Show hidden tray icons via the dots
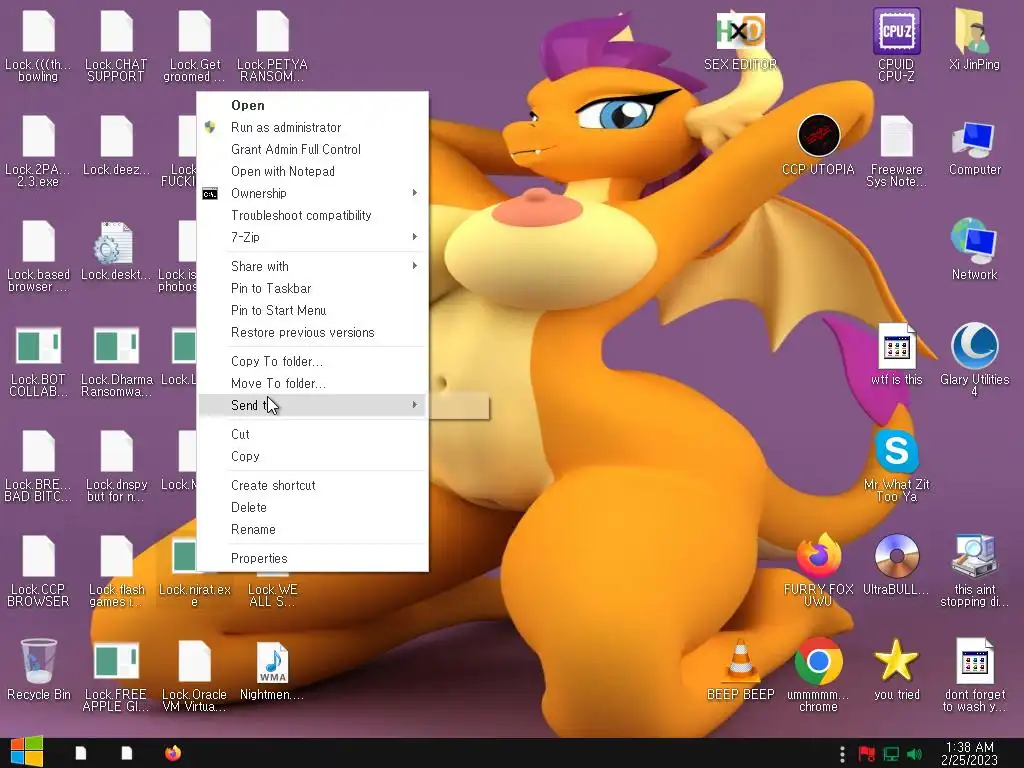 [842, 754]
